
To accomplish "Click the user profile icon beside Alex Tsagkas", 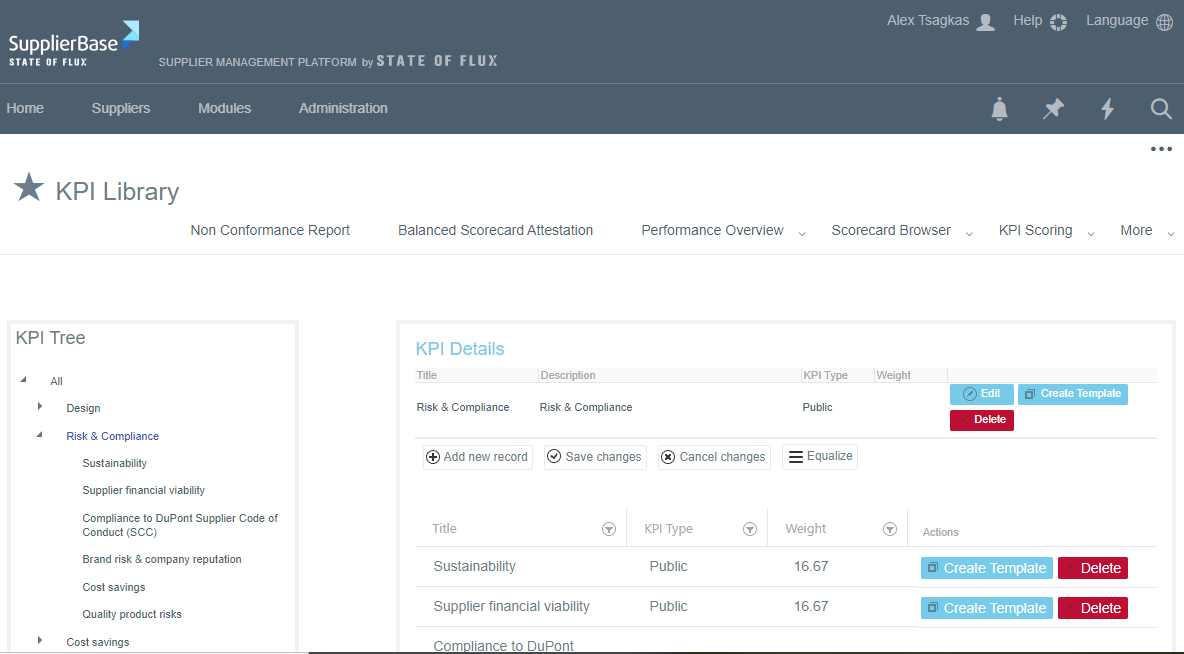I will point(986,21).
